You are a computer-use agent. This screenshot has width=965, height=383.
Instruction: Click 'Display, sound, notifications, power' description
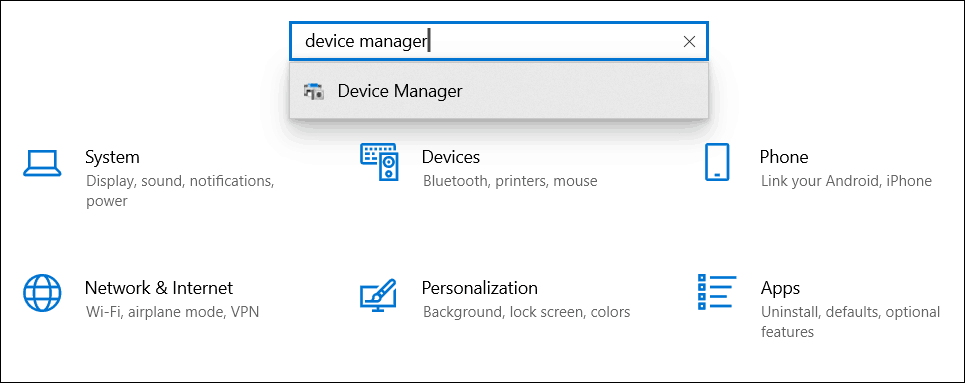[180, 191]
